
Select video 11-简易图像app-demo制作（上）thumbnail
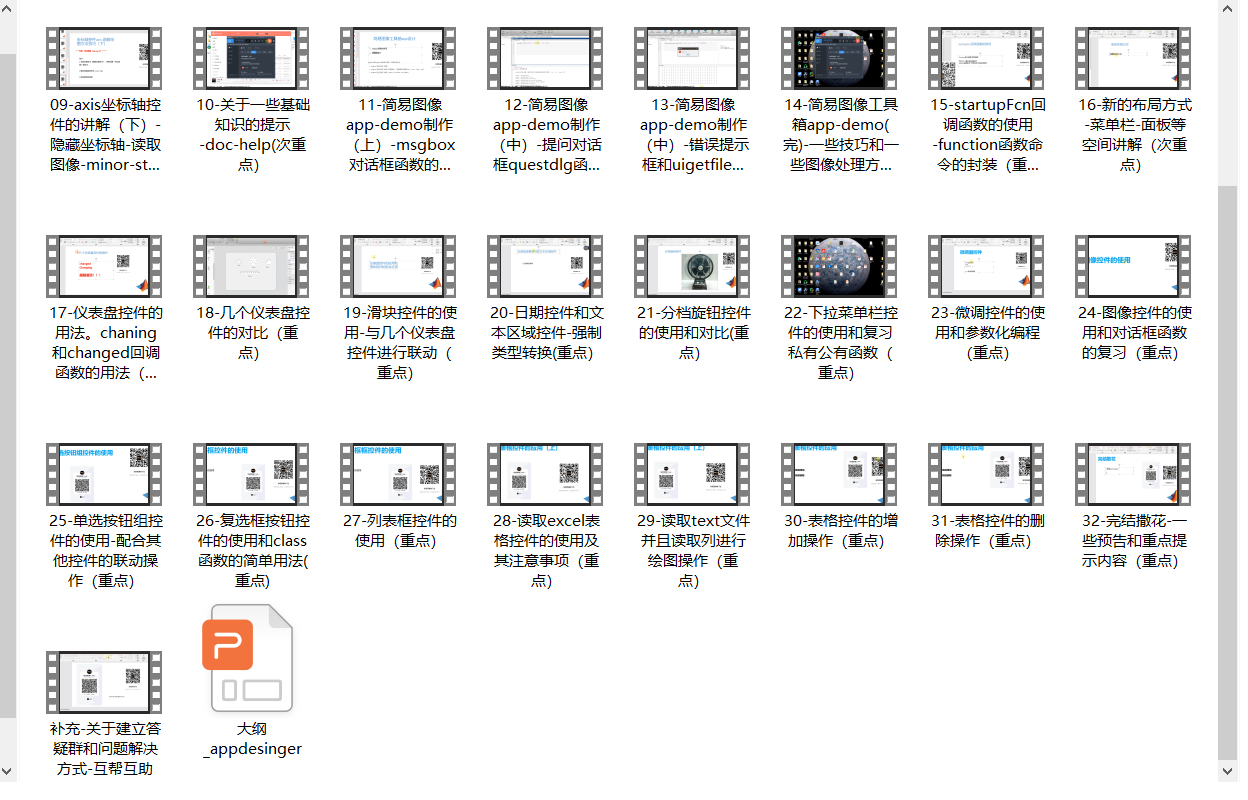[x=398, y=58]
